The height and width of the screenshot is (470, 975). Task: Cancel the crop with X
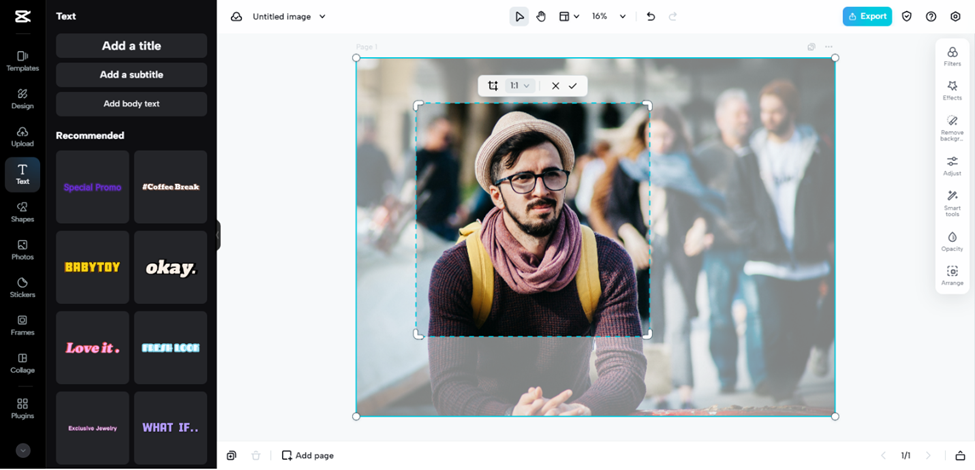(x=555, y=86)
